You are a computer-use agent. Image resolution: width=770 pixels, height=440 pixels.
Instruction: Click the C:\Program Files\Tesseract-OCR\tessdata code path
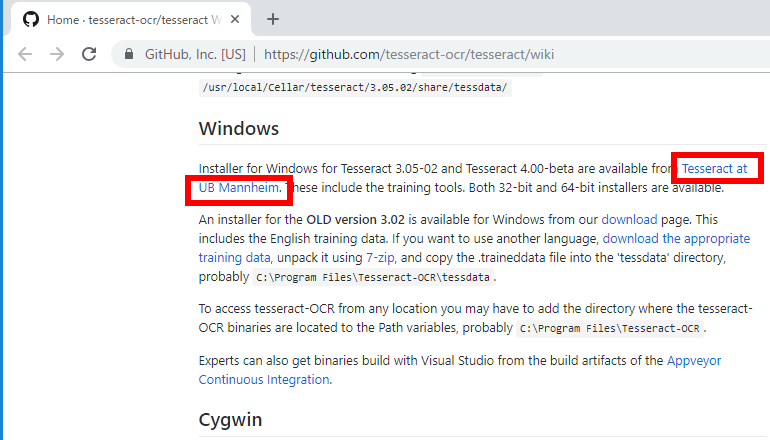coord(373,277)
